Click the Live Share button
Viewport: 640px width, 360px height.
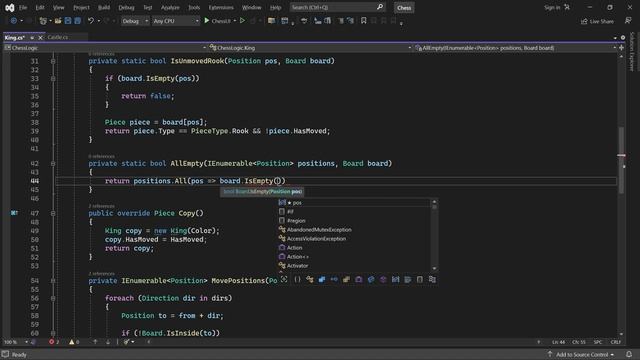597,21
